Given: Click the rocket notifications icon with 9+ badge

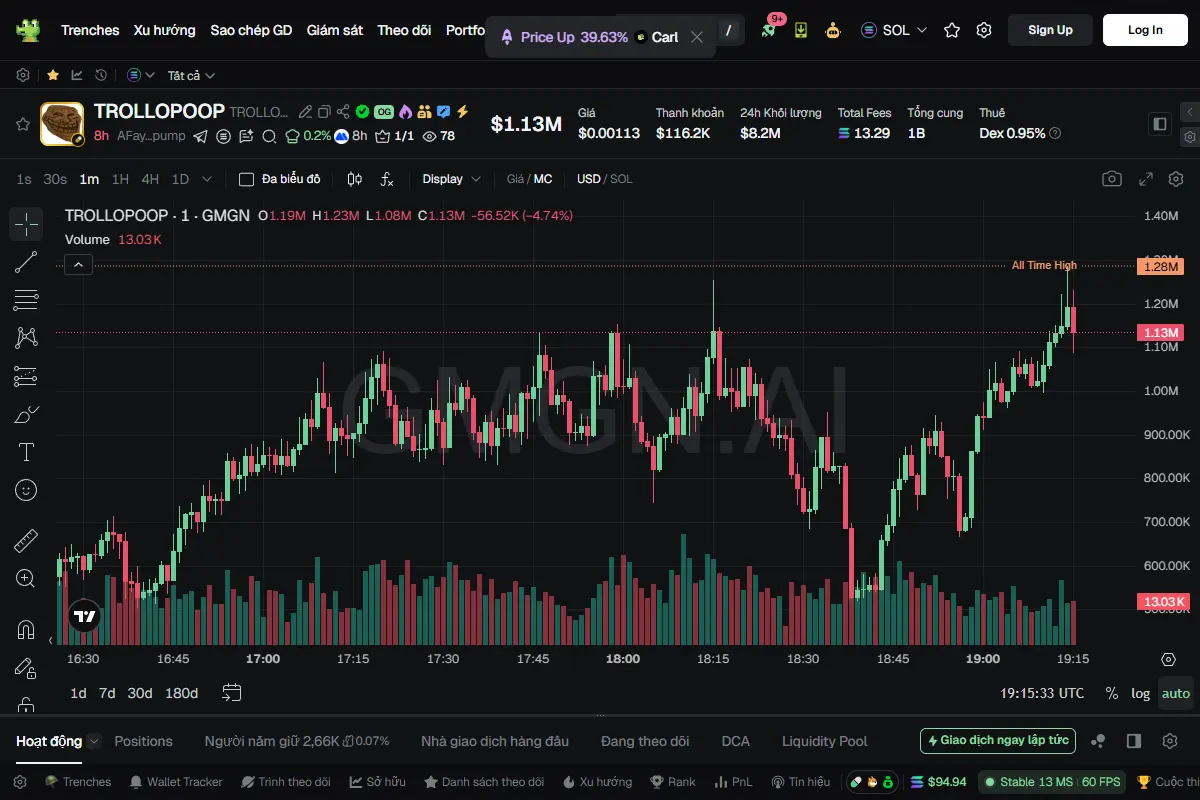Looking at the screenshot, I should 769,29.
